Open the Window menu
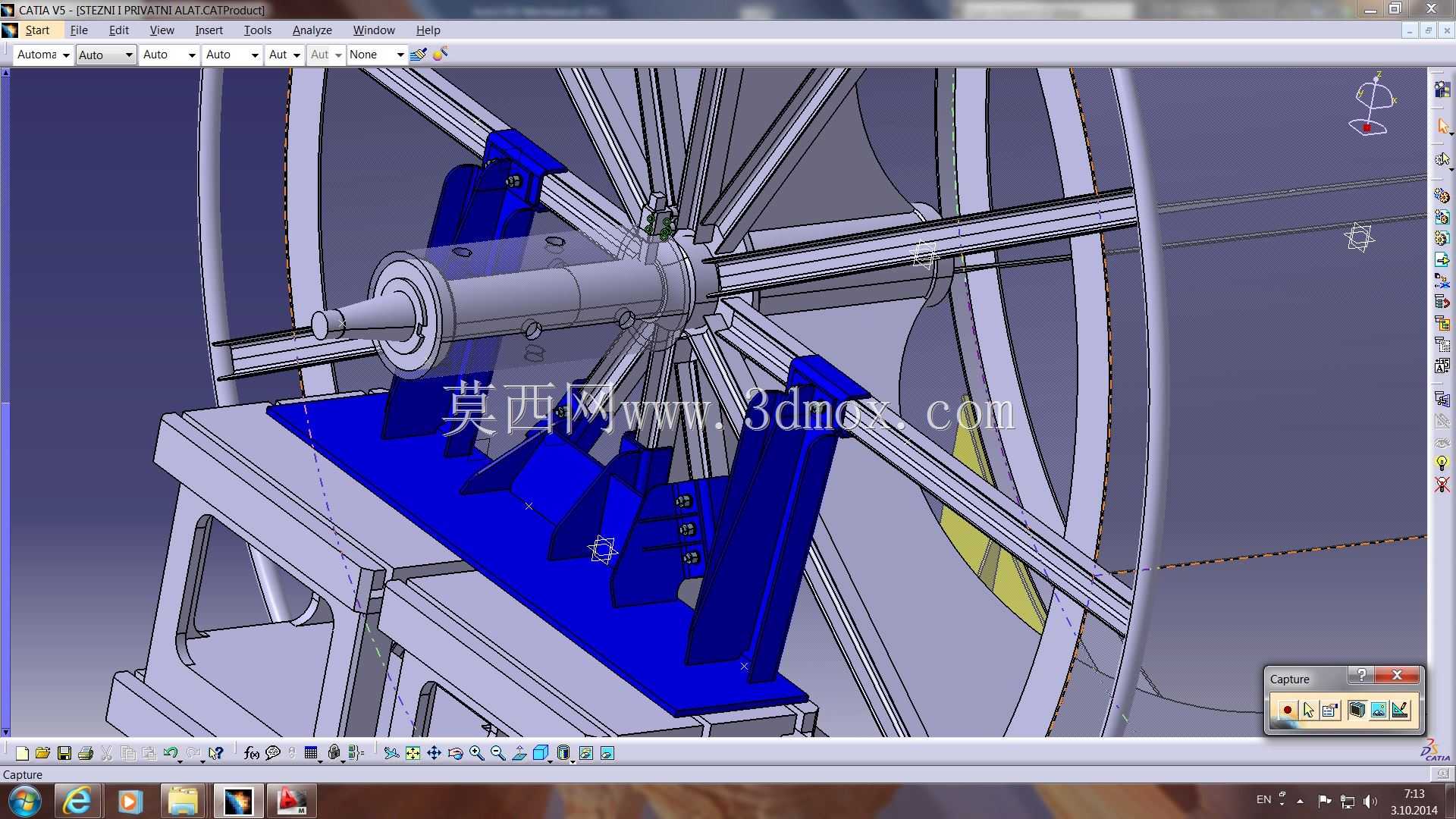 [374, 30]
